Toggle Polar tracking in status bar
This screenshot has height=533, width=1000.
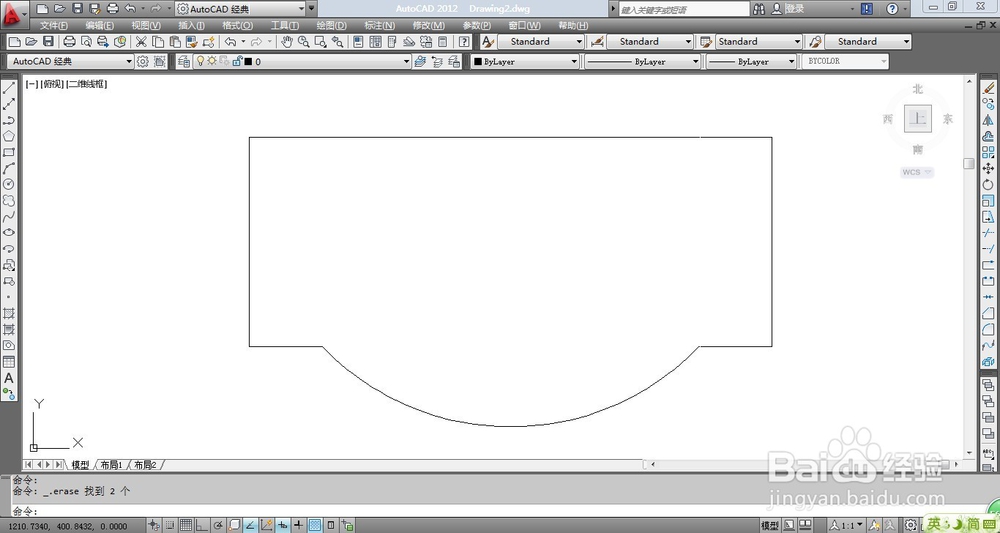(218, 525)
